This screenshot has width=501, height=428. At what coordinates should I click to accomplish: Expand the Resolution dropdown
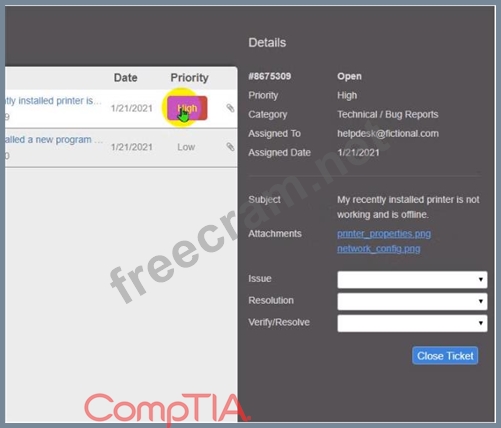tap(412, 301)
